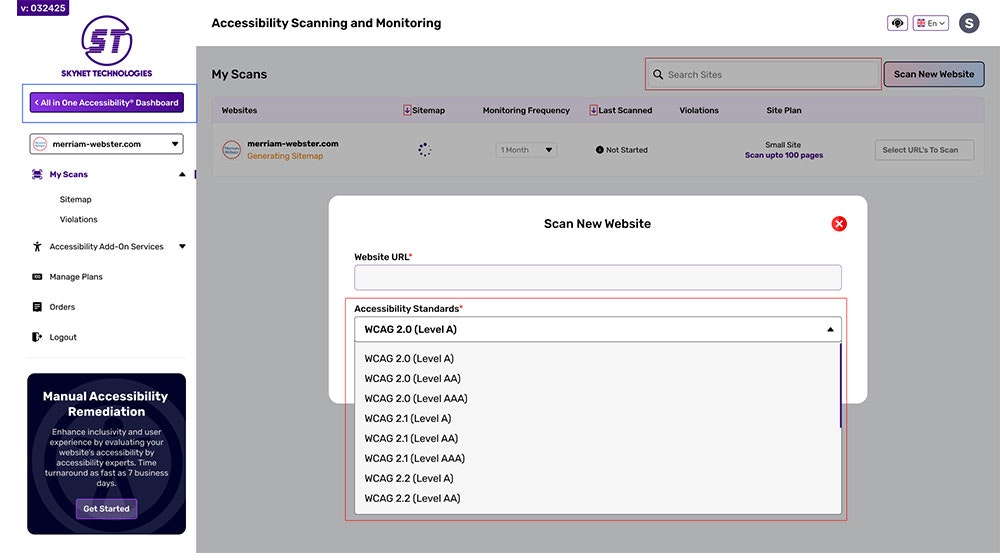Open Violations in the sidebar
This screenshot has height=553, width=1000.
[x=78, y=219]
